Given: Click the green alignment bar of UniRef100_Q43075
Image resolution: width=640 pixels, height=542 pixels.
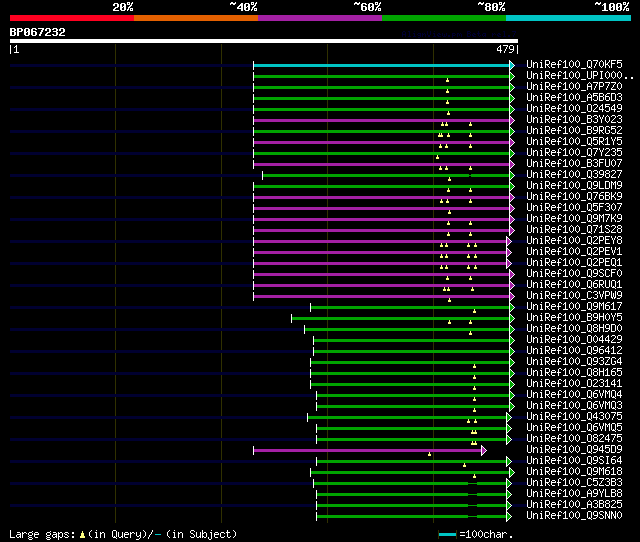Looking at the screenshot, I should (407, 418).
